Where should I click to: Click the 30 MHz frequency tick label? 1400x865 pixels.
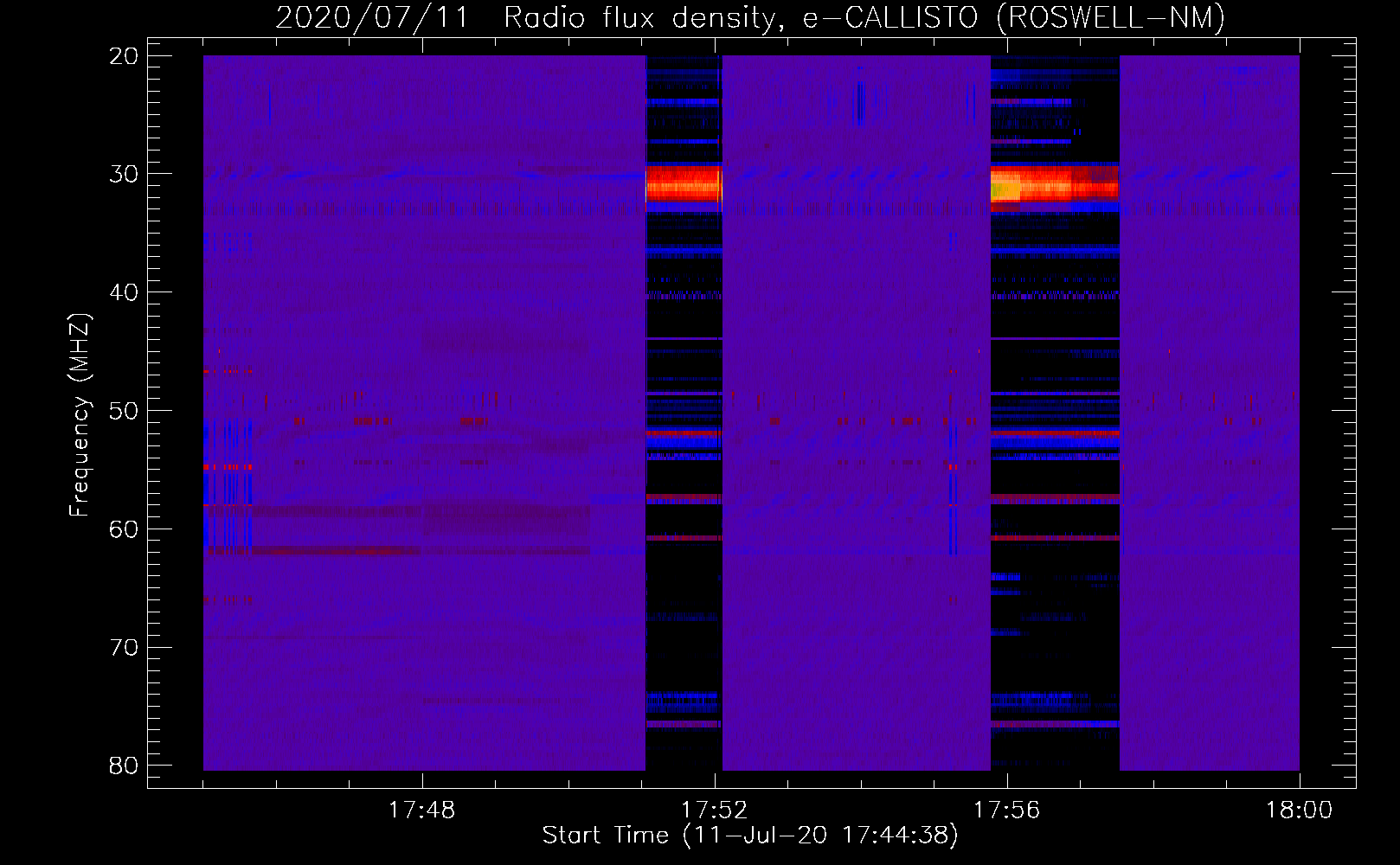pos(125,174)
